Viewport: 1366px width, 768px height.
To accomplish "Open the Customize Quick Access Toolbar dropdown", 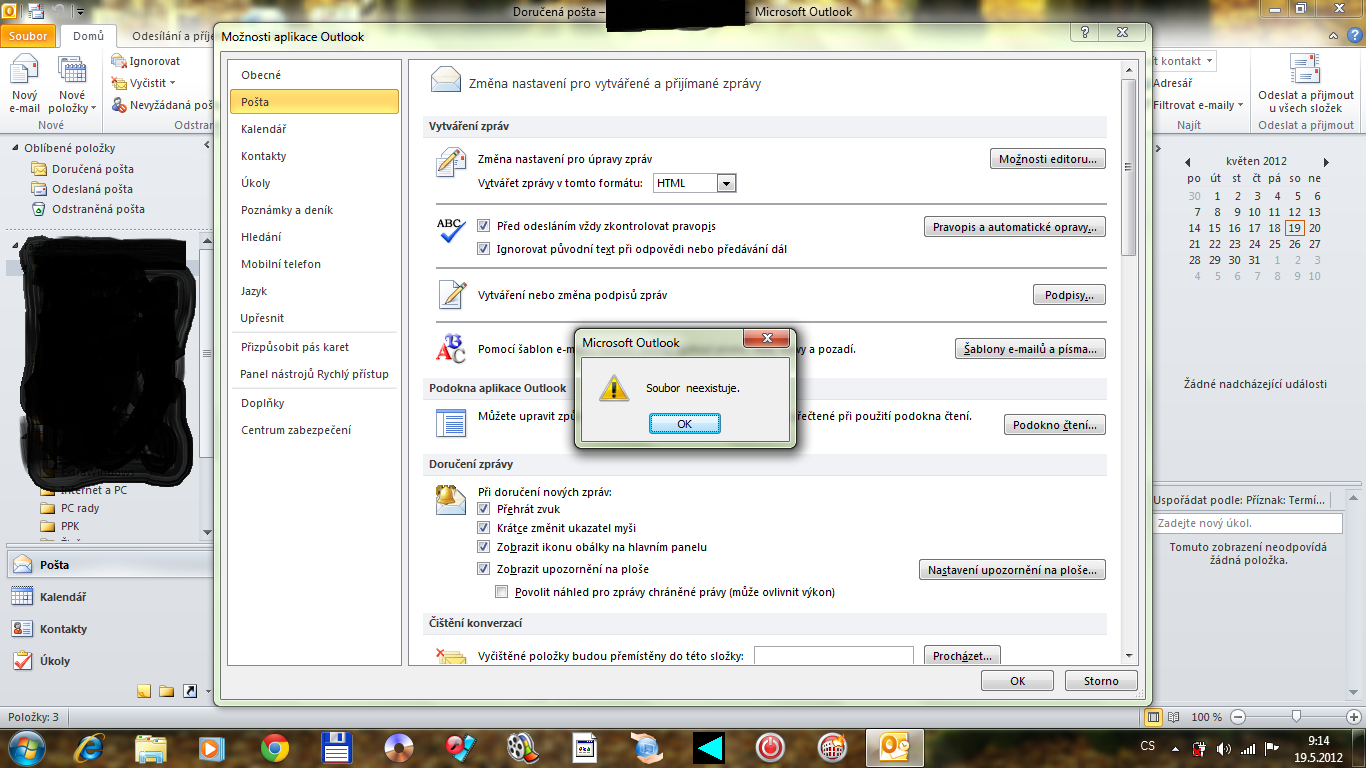I will tap(80, 12).
